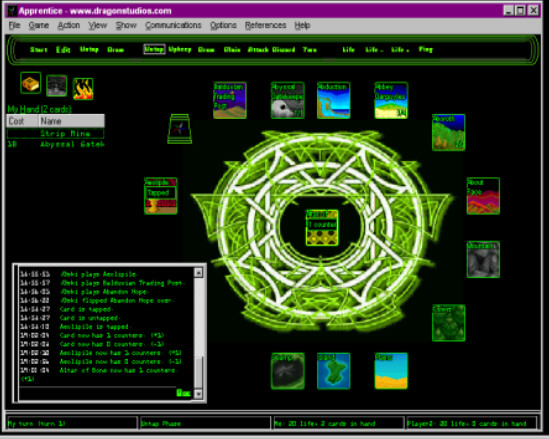Open the Action menu

[69, 25]
